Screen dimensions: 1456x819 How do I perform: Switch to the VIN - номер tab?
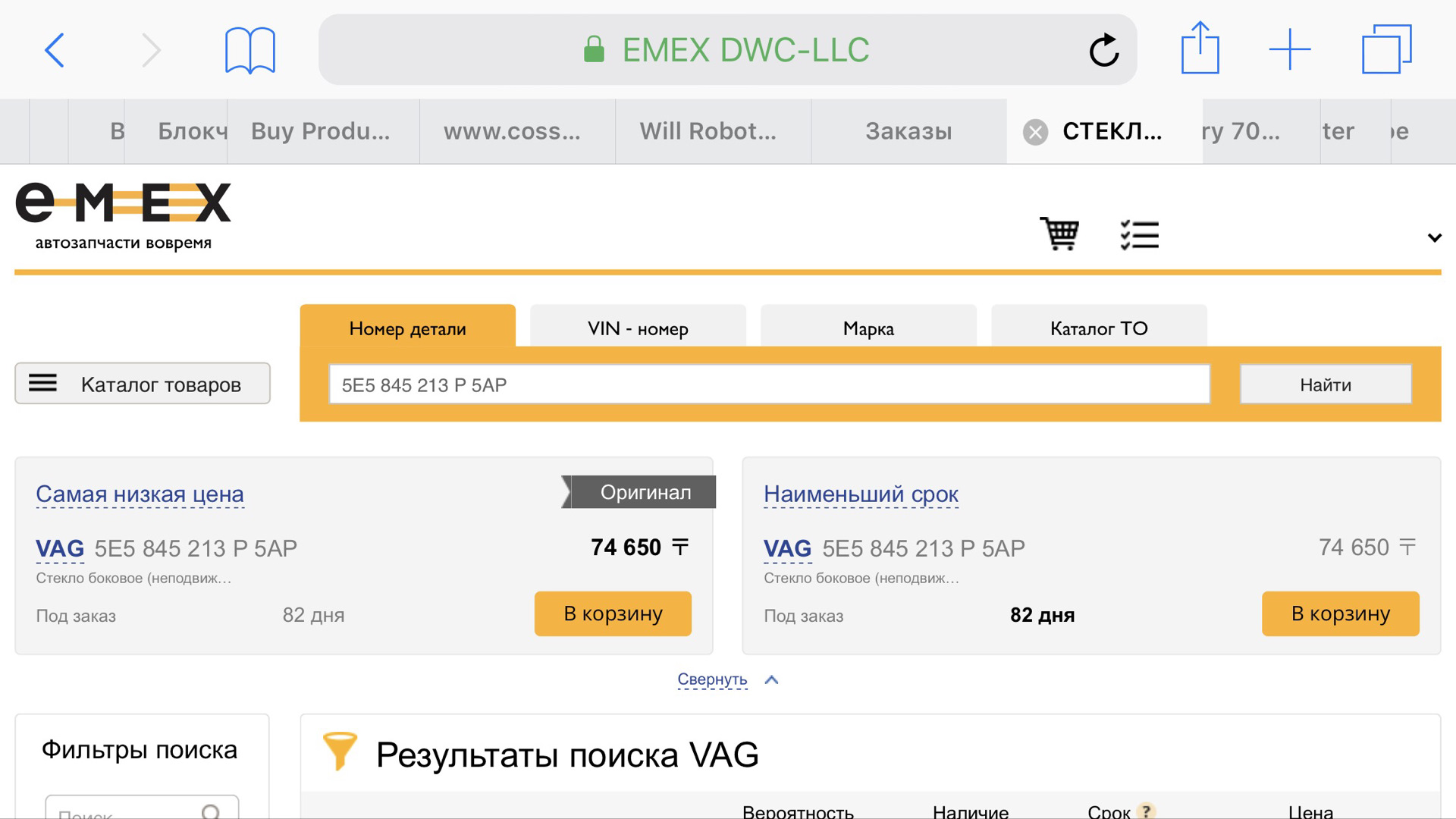638,328
